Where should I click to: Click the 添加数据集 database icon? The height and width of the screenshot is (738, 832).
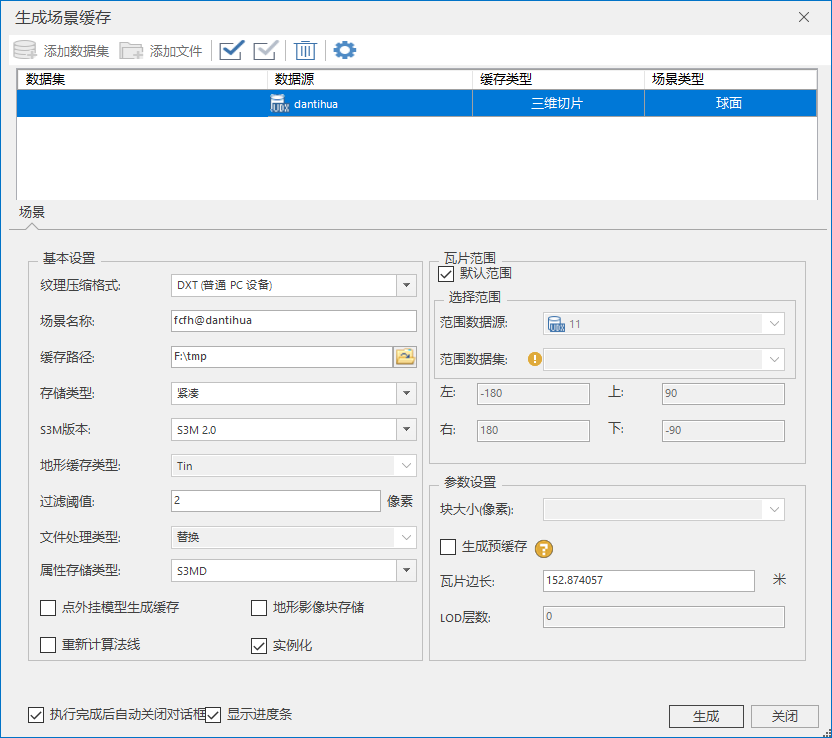click(x=24, y=50)
